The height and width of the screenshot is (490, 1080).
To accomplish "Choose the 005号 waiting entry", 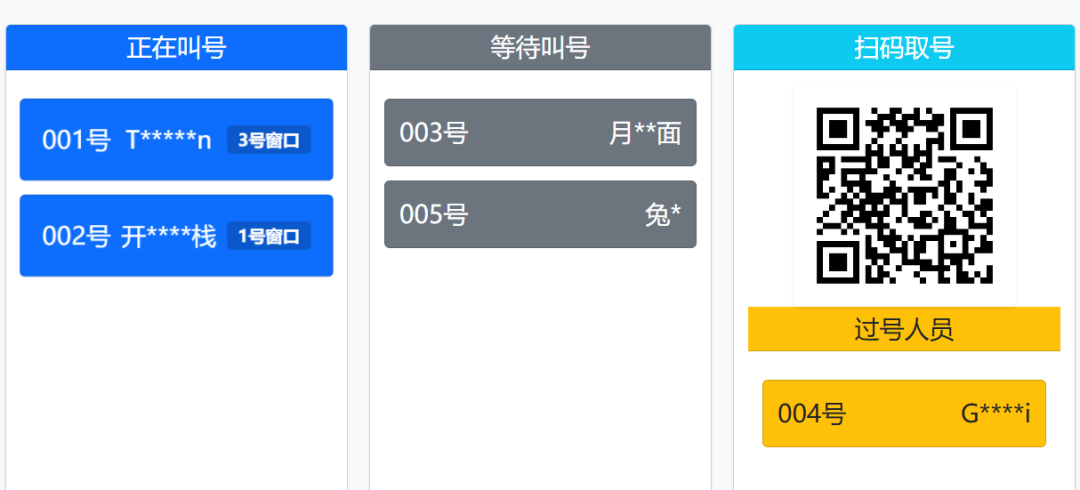I will tap(540, 214).
